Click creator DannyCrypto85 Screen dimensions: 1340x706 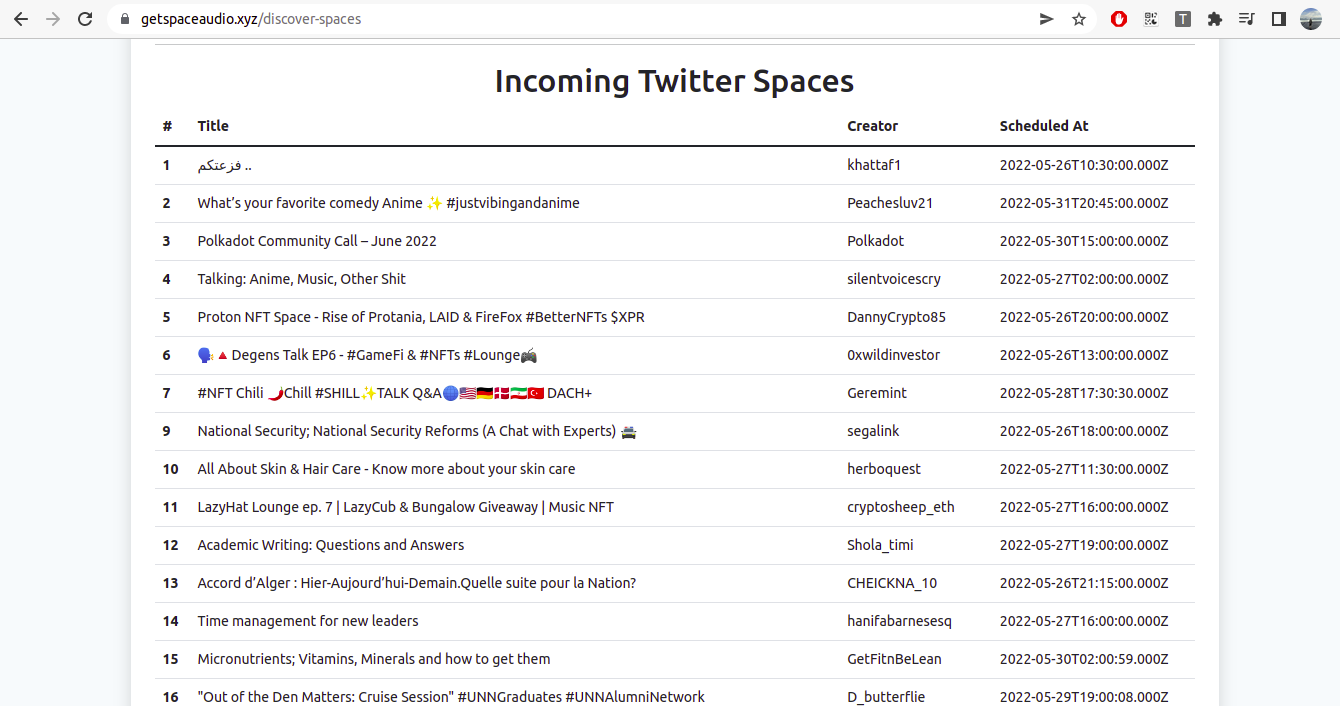[x=896, y=317]
